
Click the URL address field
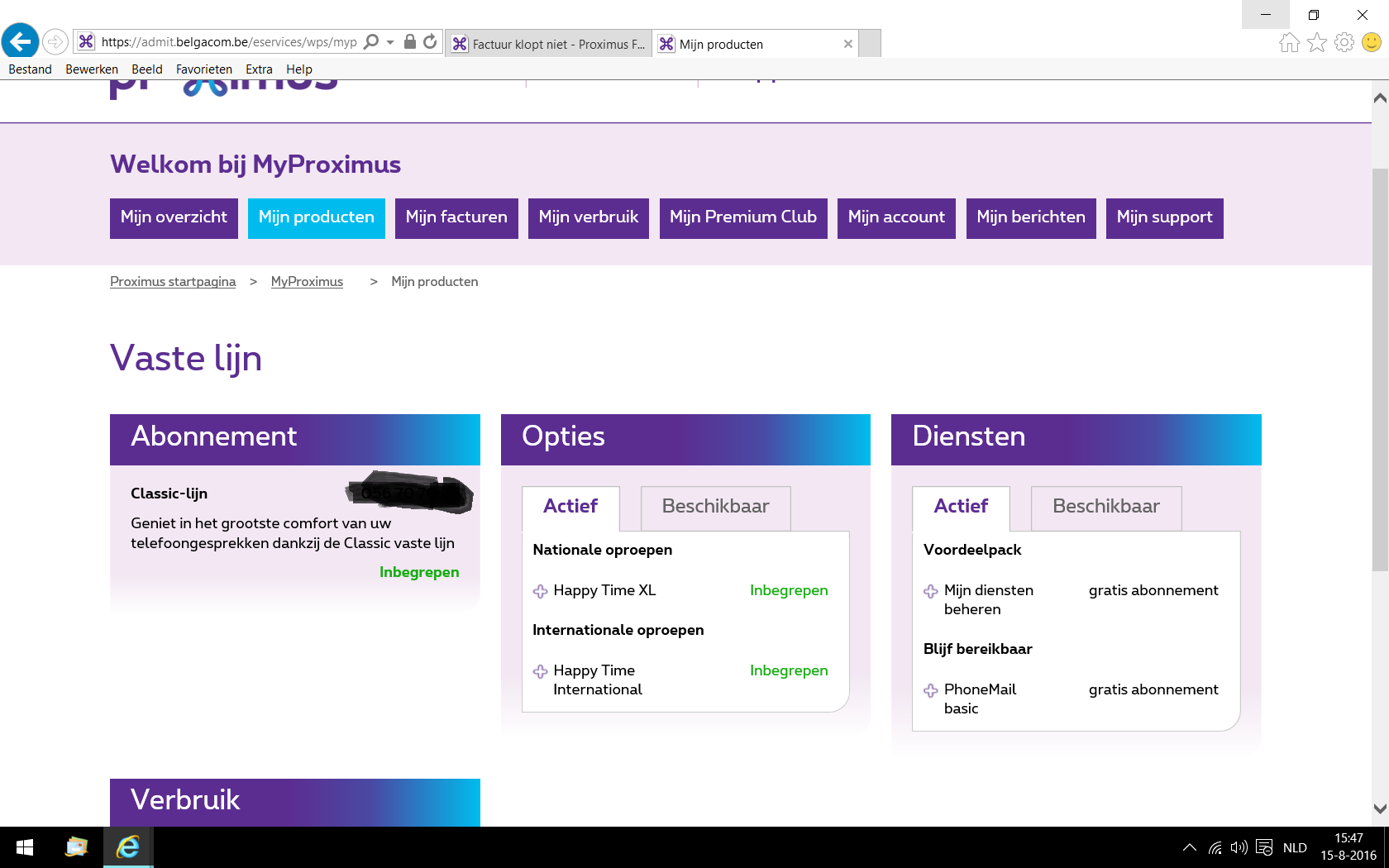click(229, 42)
